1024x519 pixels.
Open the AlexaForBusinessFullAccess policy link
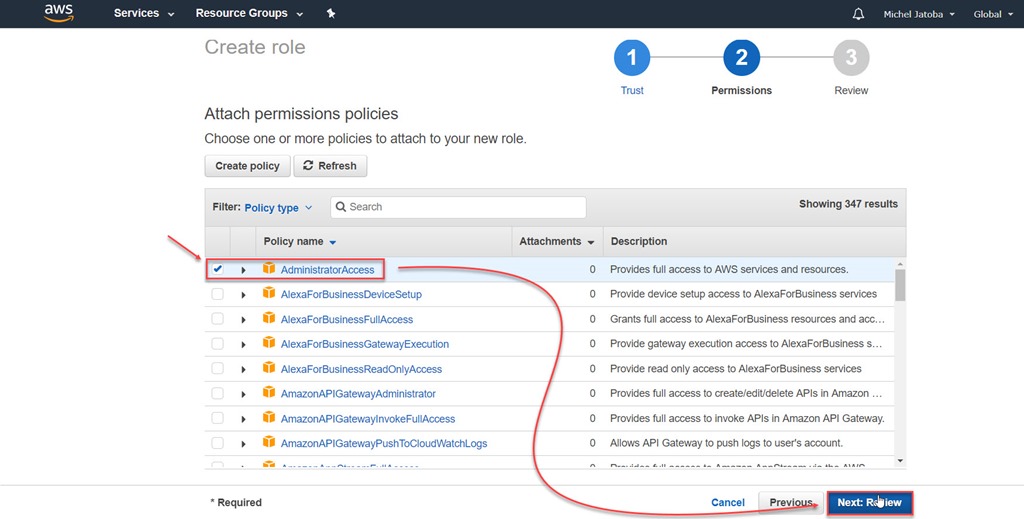click(x=347, y=319)
